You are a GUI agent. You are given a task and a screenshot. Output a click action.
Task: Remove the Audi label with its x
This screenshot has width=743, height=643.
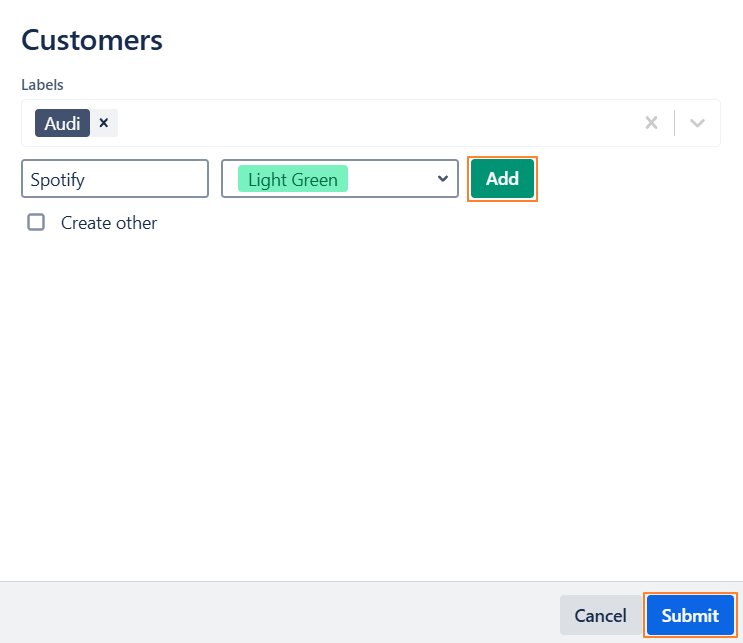coord(104,123)
